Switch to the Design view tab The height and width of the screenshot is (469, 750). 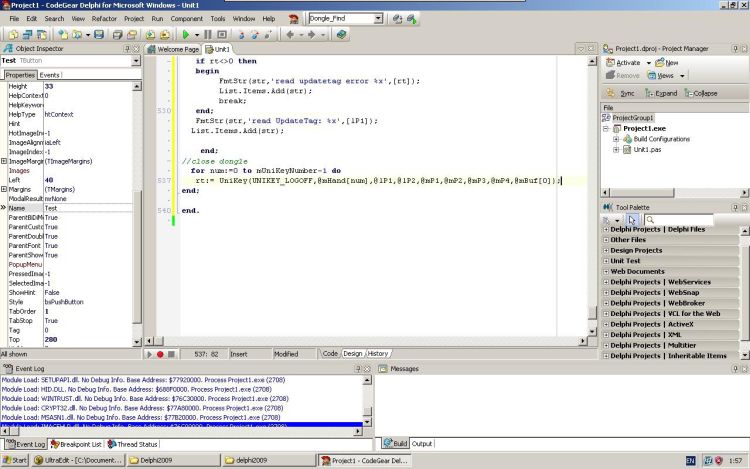tap(353, 354)
